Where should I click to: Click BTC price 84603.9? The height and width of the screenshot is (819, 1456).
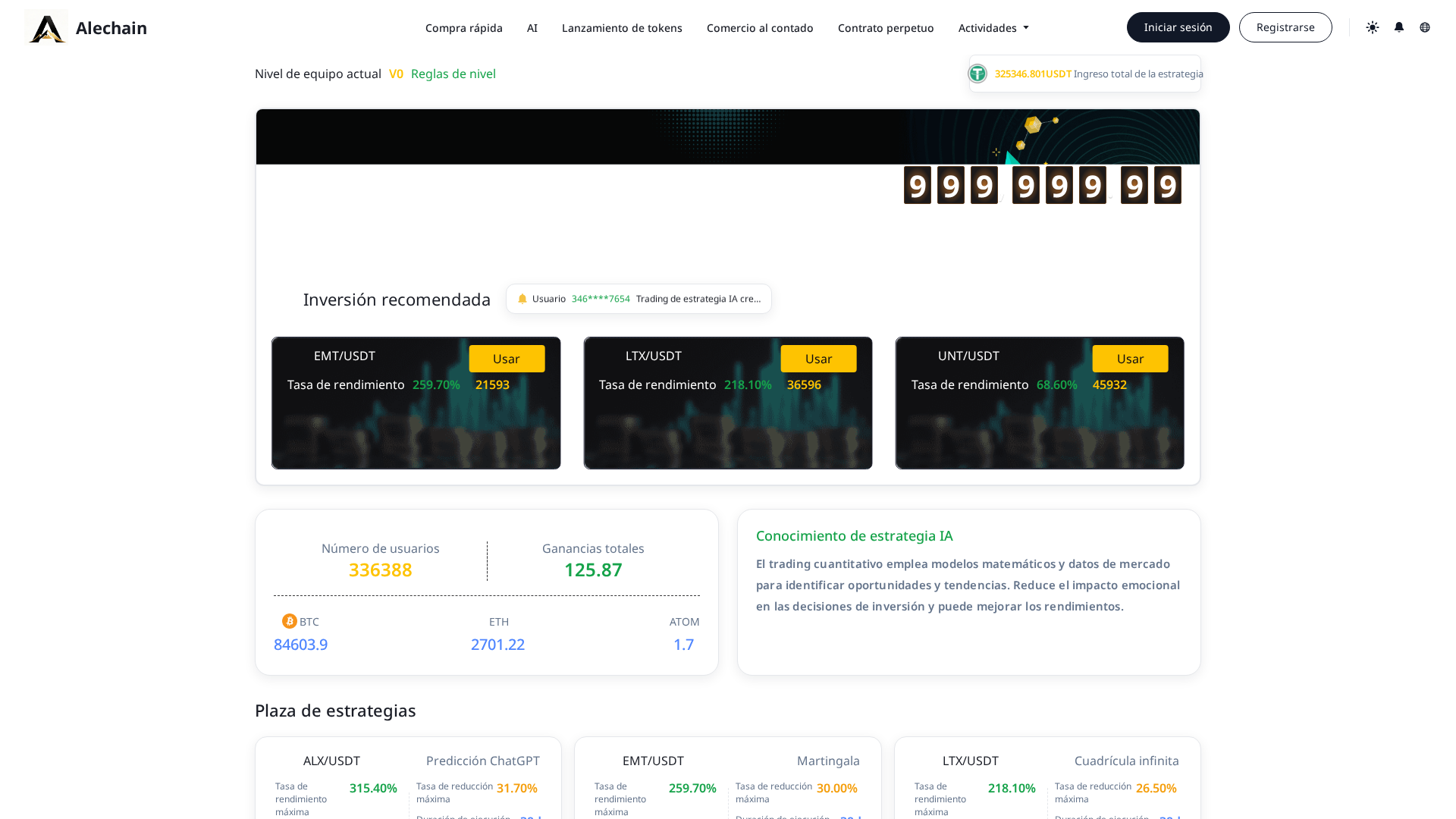300,645
